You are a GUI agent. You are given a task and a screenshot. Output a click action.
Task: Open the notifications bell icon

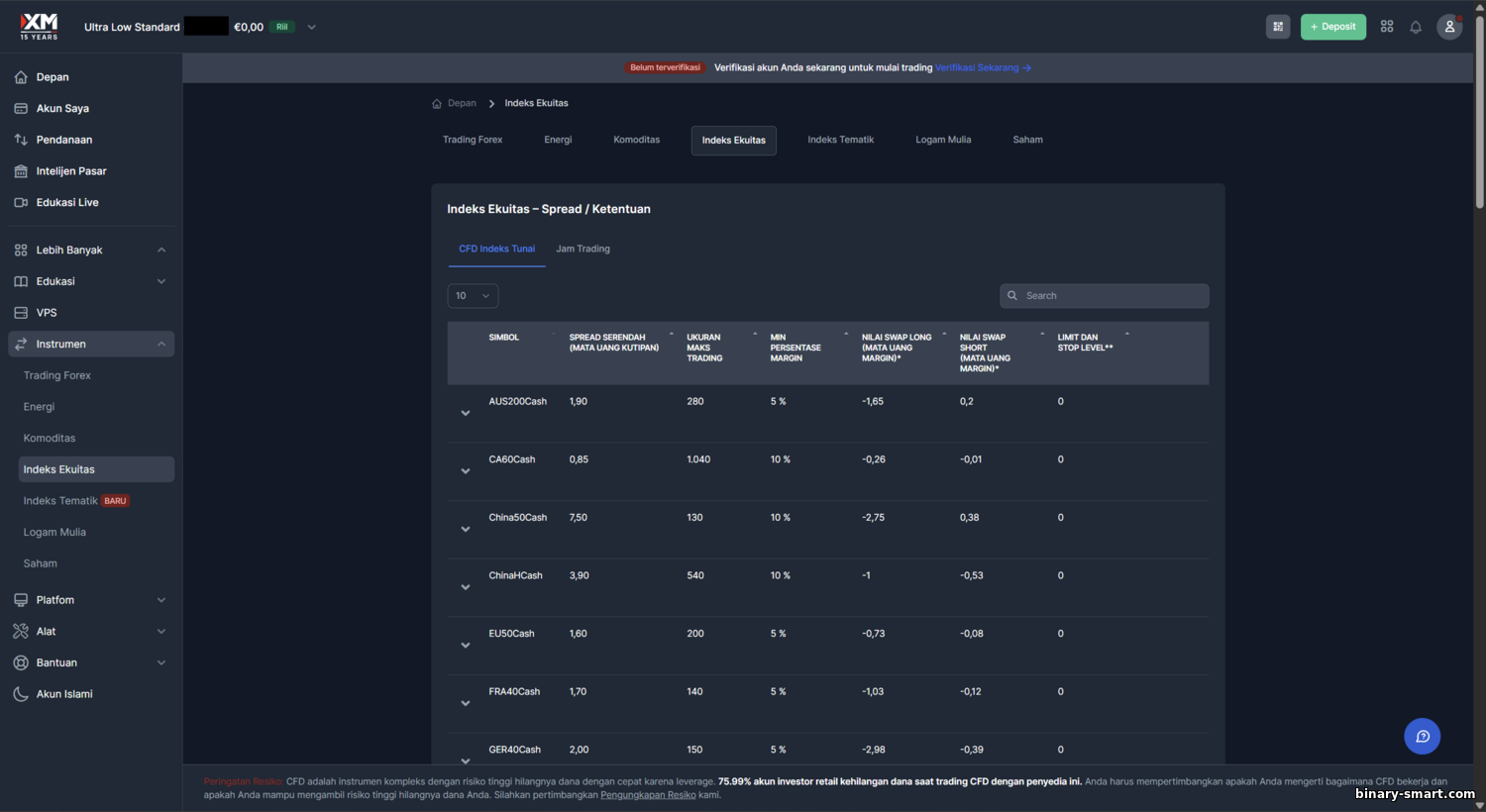[x=1416, y=27]
